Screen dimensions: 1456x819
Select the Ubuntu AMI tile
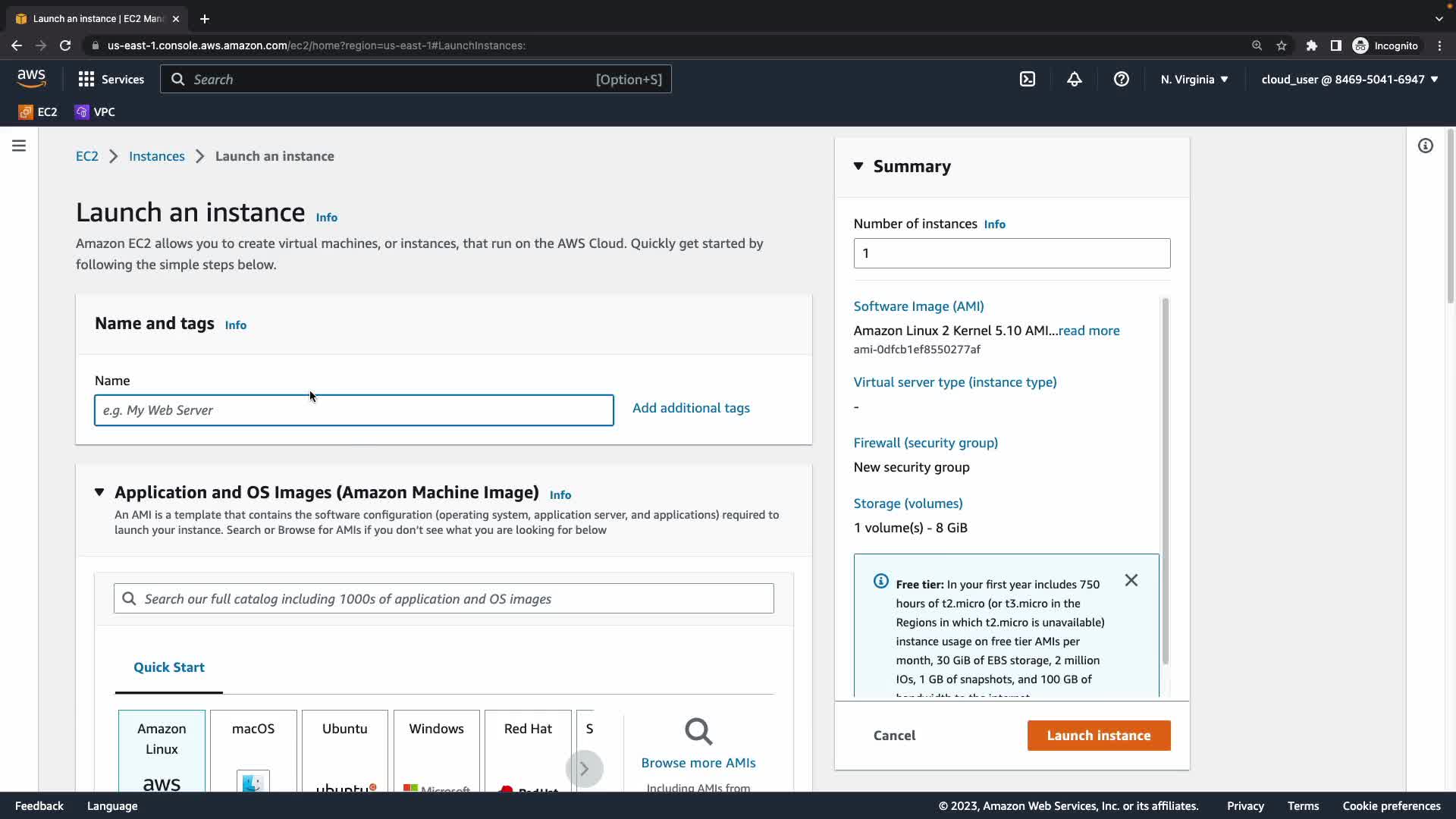(x=344, y=749)
